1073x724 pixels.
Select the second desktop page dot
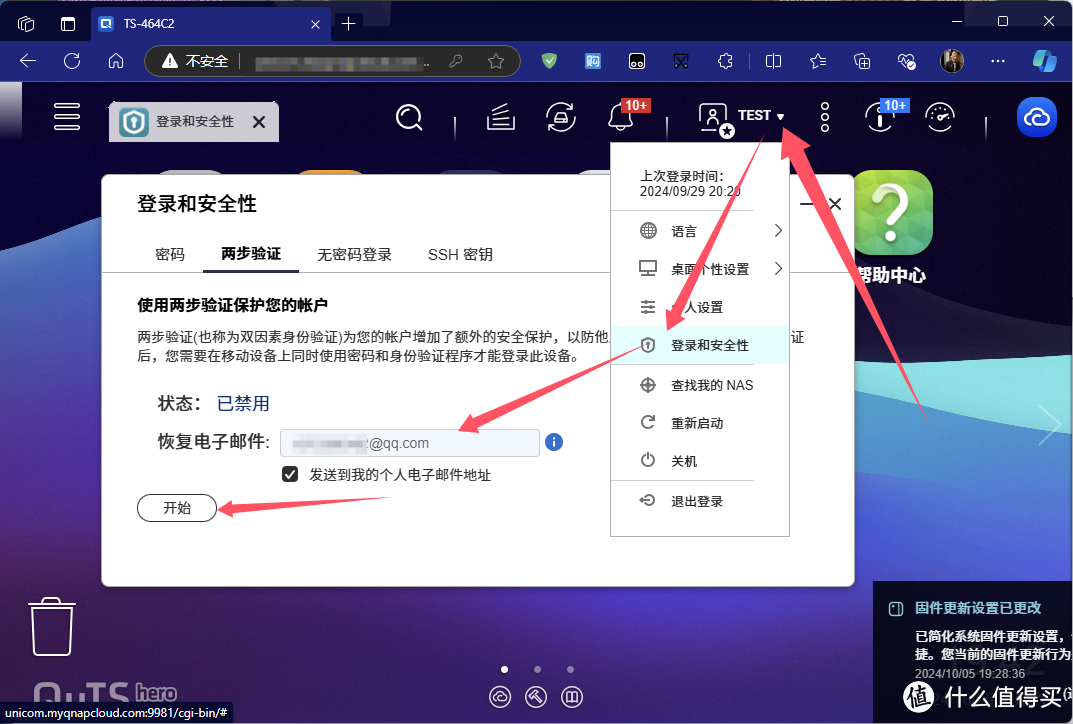coord(537,669)
